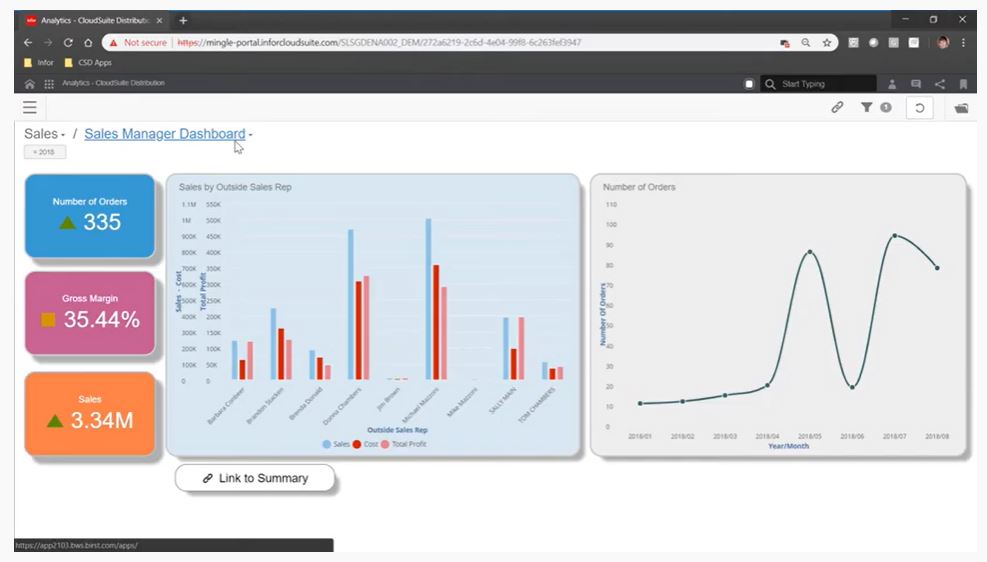
Task: Toggle the Cost series in chart legend
Action: pyautogui.click(x=365, y=443)
